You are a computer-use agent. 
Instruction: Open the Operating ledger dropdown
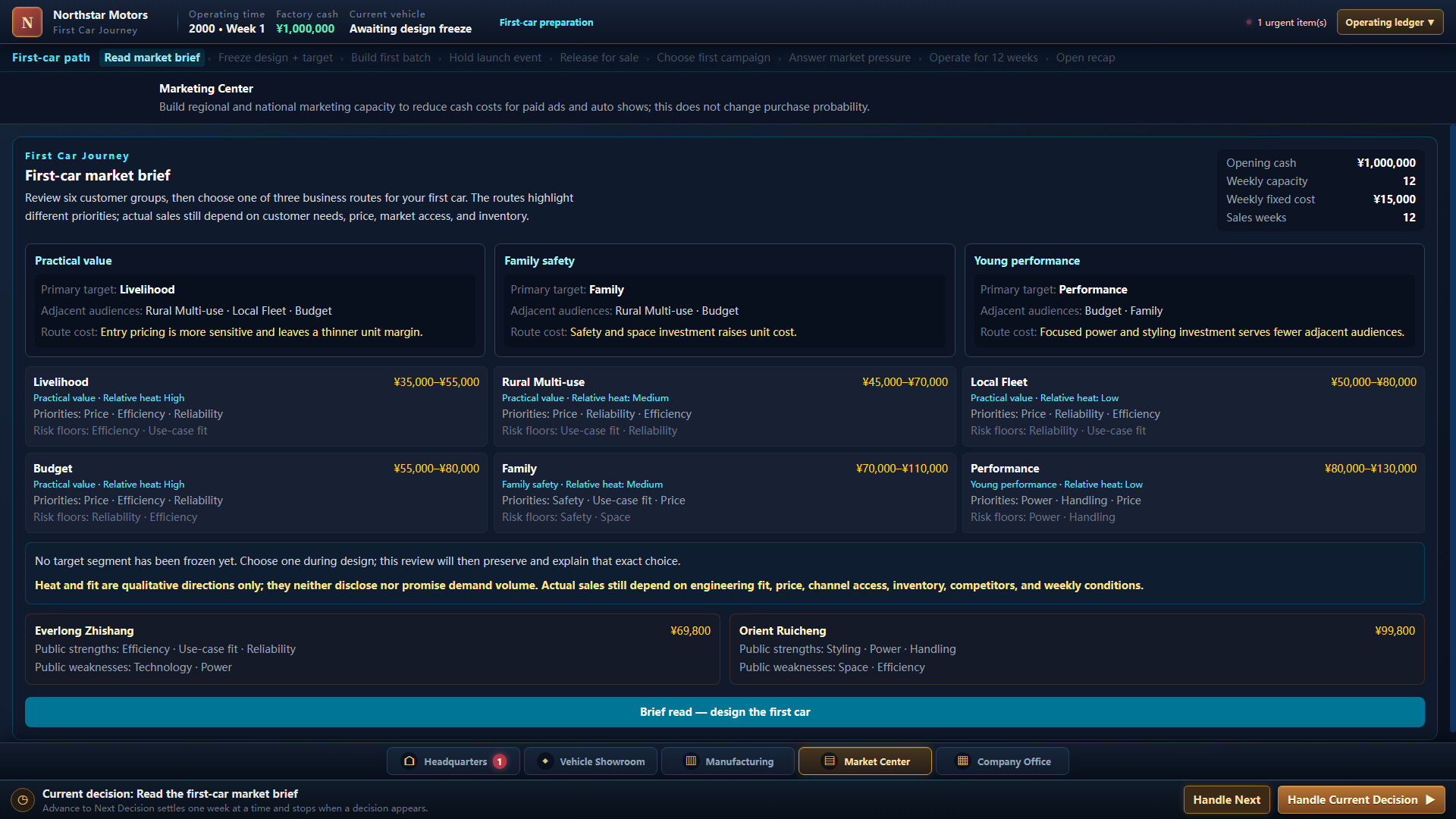point(1389,22)
